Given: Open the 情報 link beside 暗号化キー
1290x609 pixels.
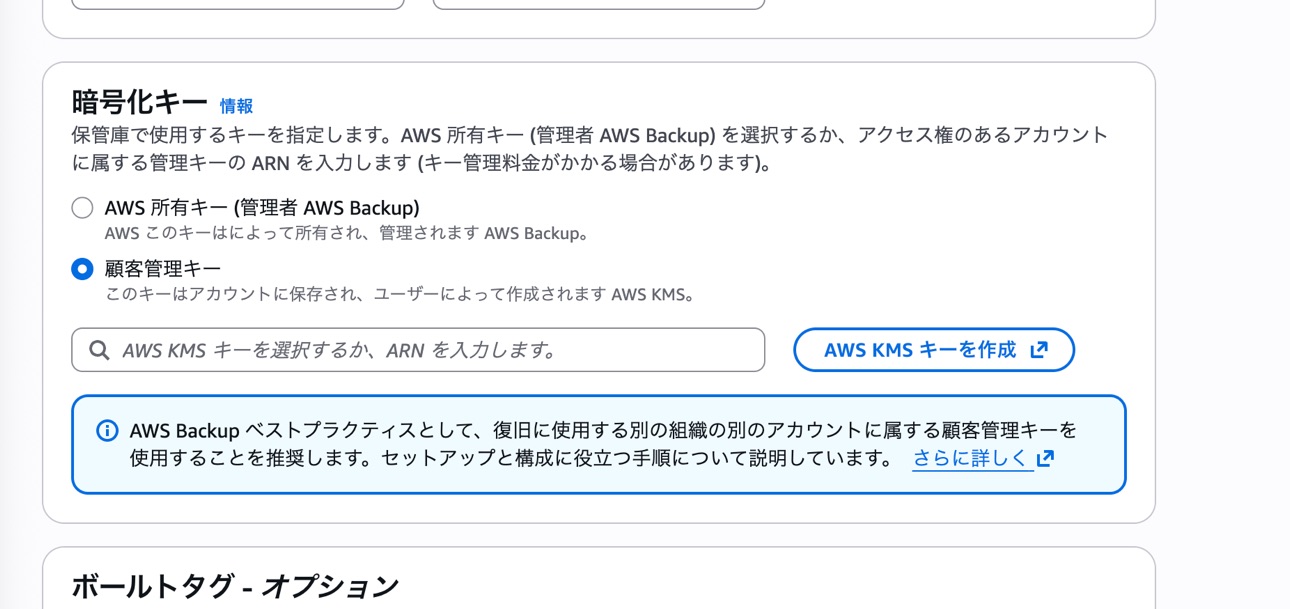Looking at the screenshot, I should [x=237, y=106].
